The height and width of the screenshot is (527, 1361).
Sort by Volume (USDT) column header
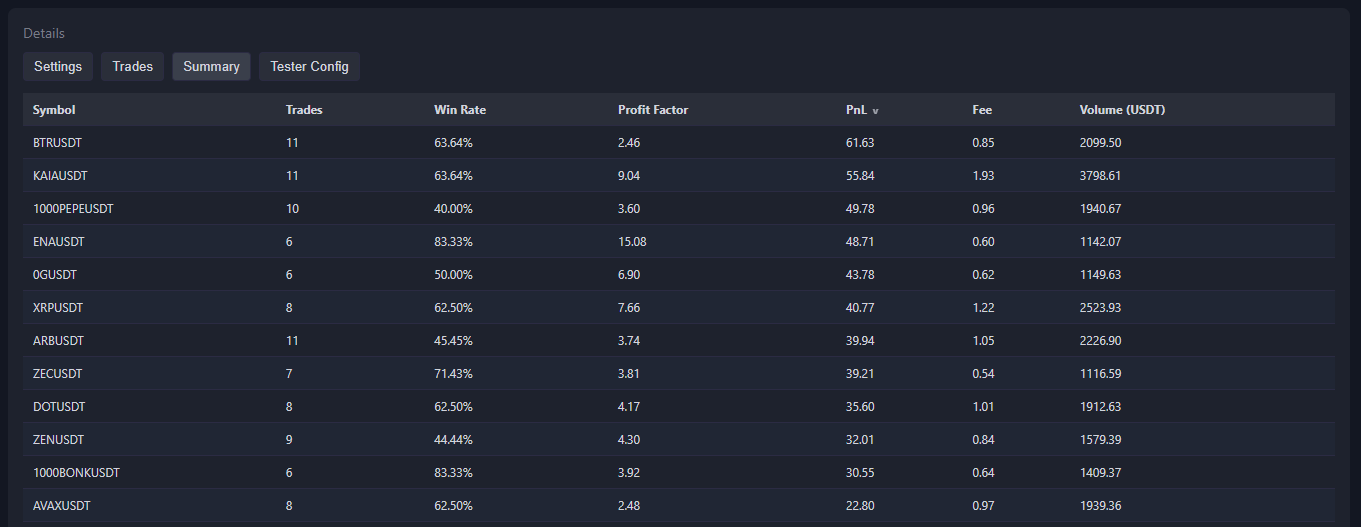tap(1122, 110)
